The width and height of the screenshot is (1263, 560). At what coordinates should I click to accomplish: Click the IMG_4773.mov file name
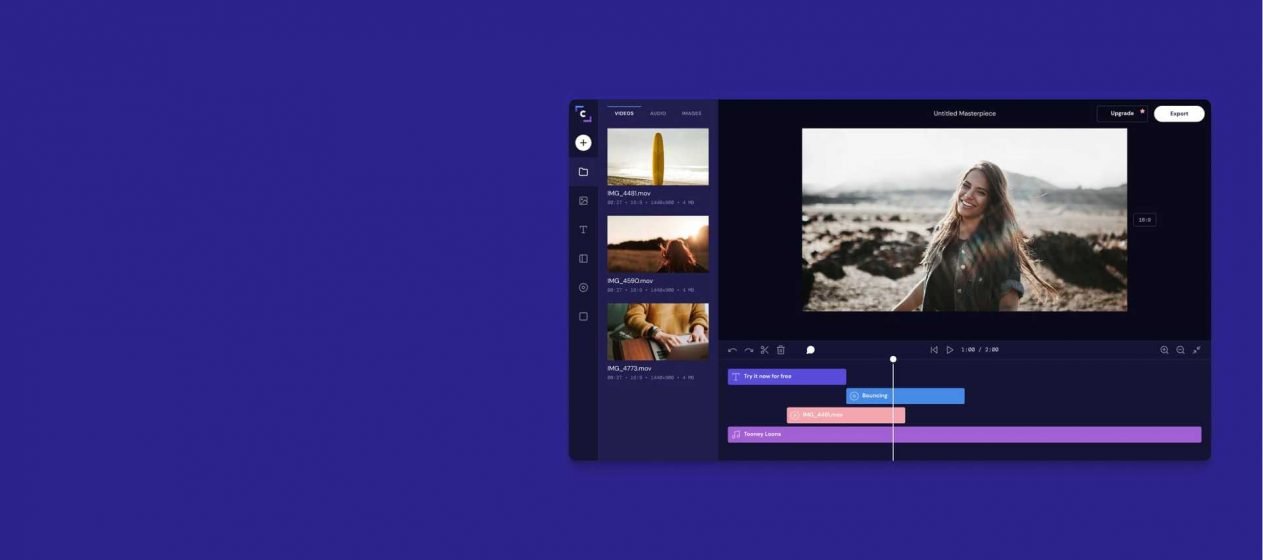point(629,368)
